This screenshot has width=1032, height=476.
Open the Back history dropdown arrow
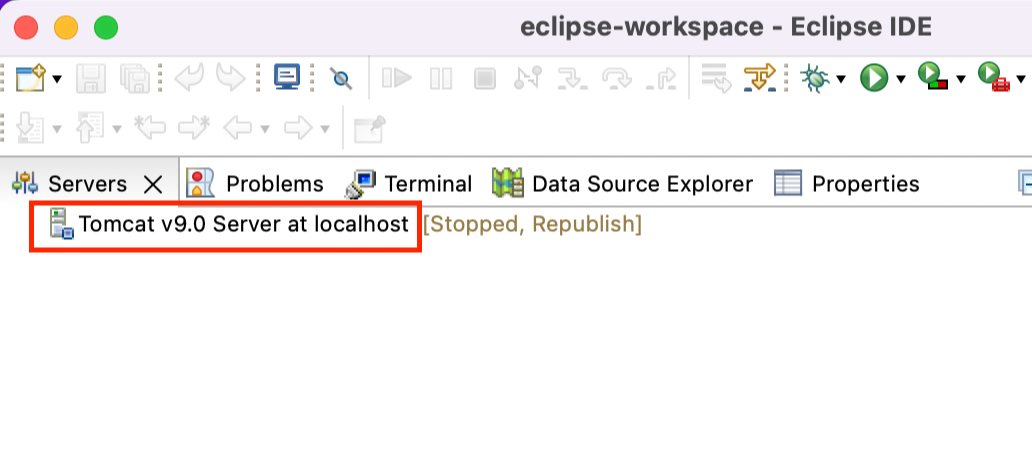click(x=265, y=128)
